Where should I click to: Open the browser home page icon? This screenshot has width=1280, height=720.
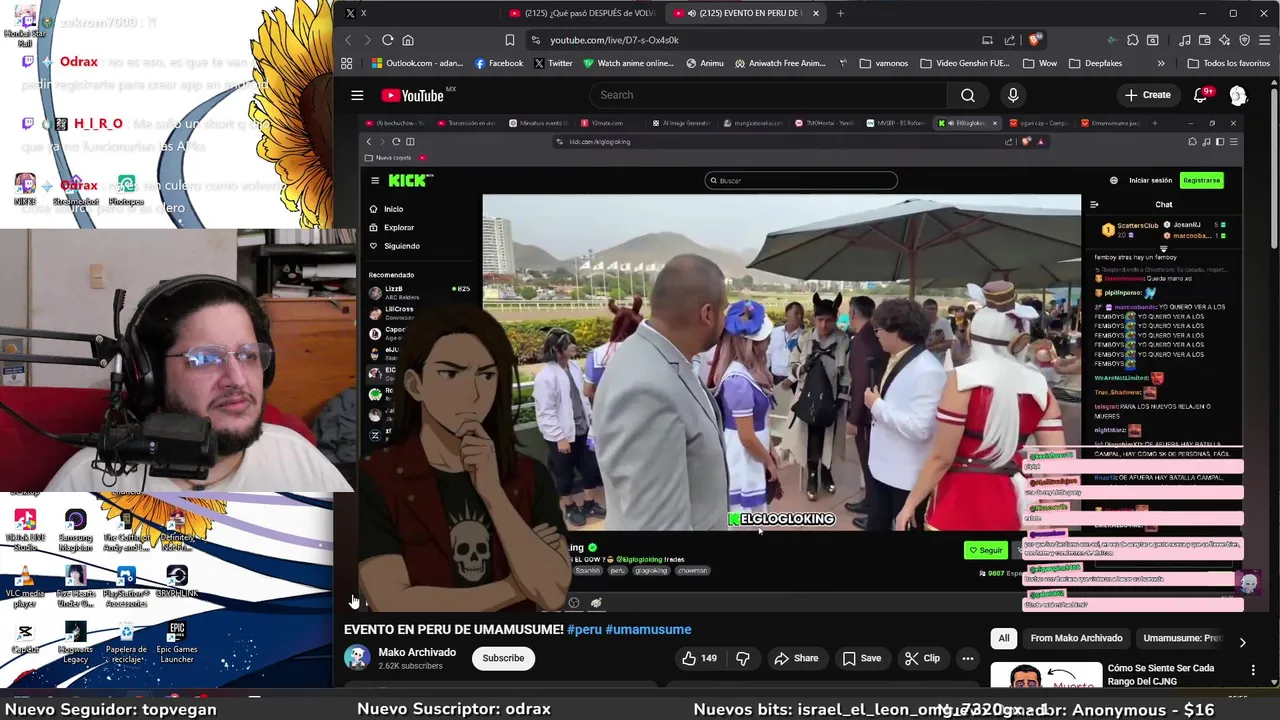(408, 40)
